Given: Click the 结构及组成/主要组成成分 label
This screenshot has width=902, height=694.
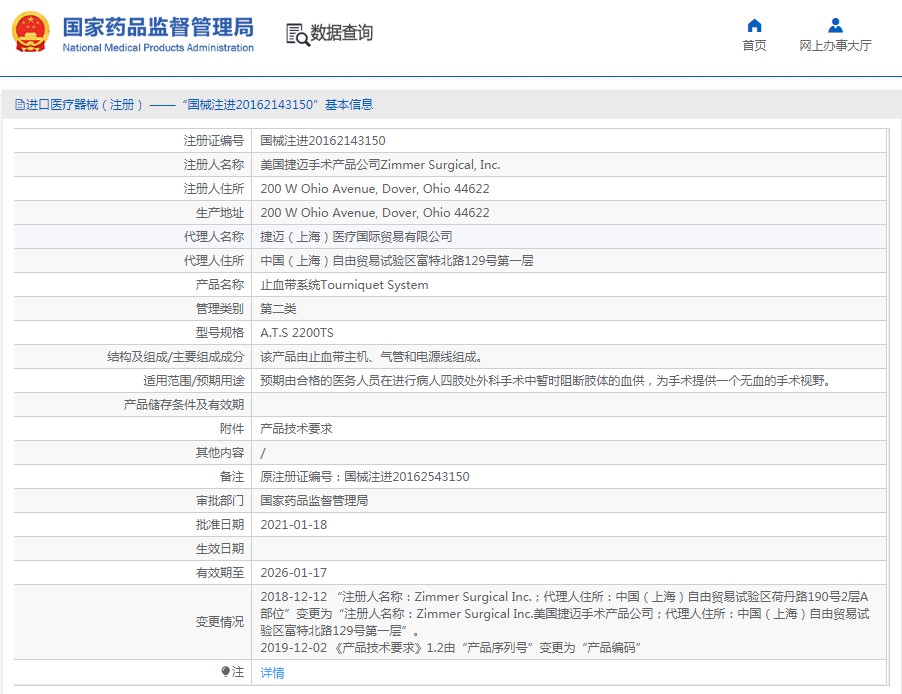Looking at the screenshot, I should (175, 357).
